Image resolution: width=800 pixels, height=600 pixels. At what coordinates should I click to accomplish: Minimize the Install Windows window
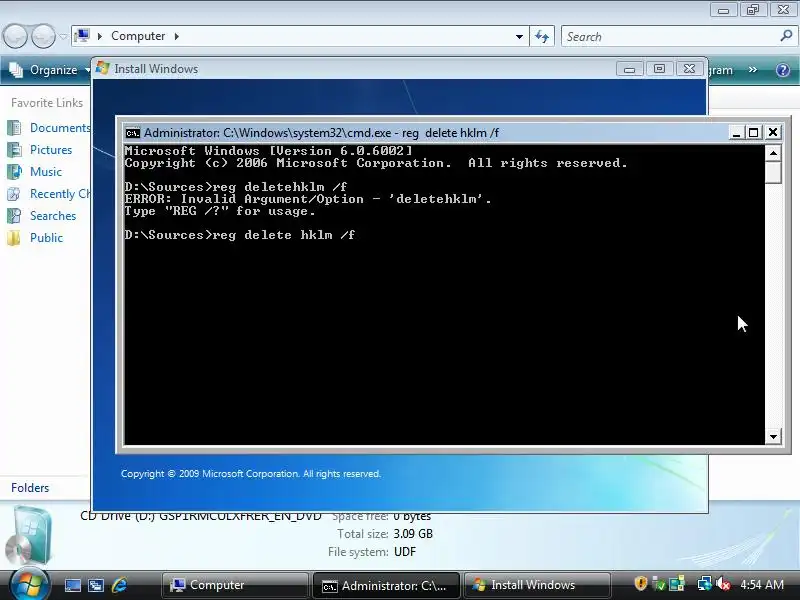tap(629, 69)
